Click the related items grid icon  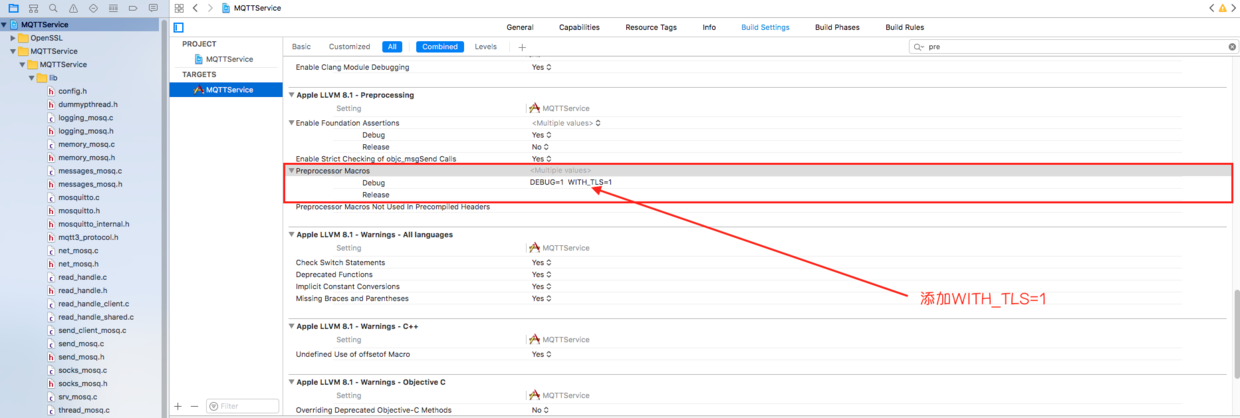click(179, 8)
